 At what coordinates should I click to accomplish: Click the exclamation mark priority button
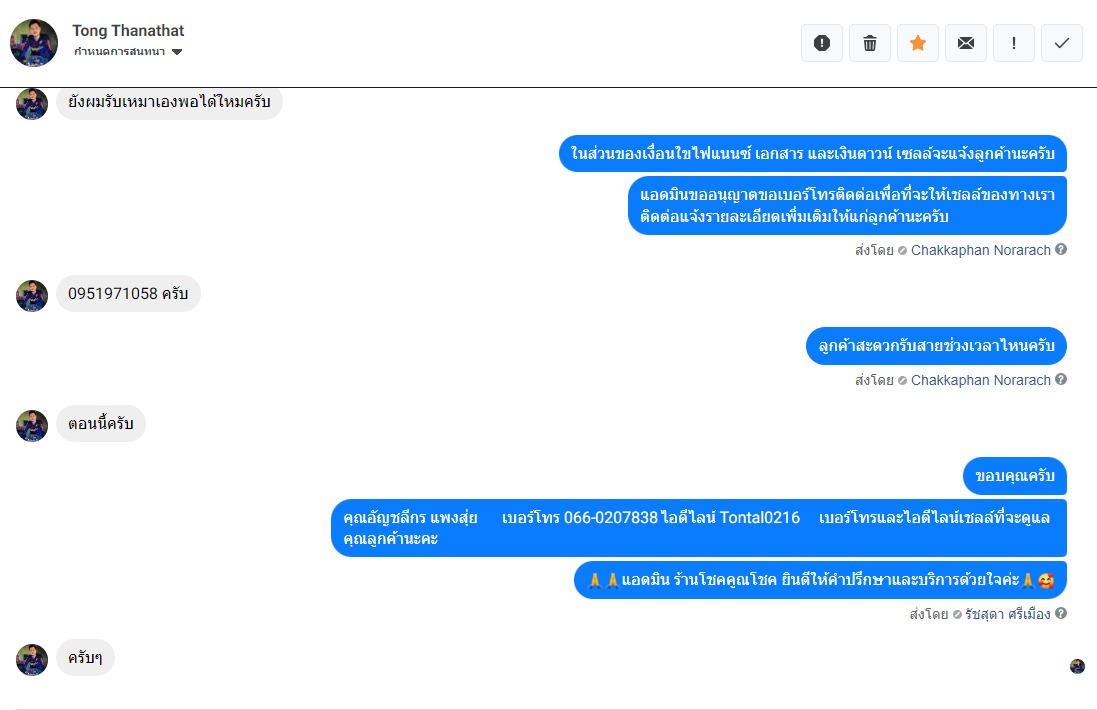pos(1014,43)
